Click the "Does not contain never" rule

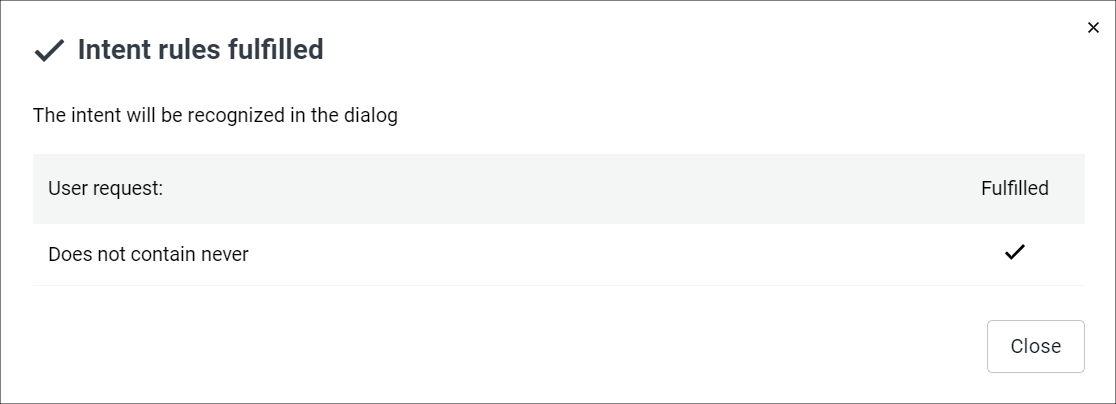point(148,254)
